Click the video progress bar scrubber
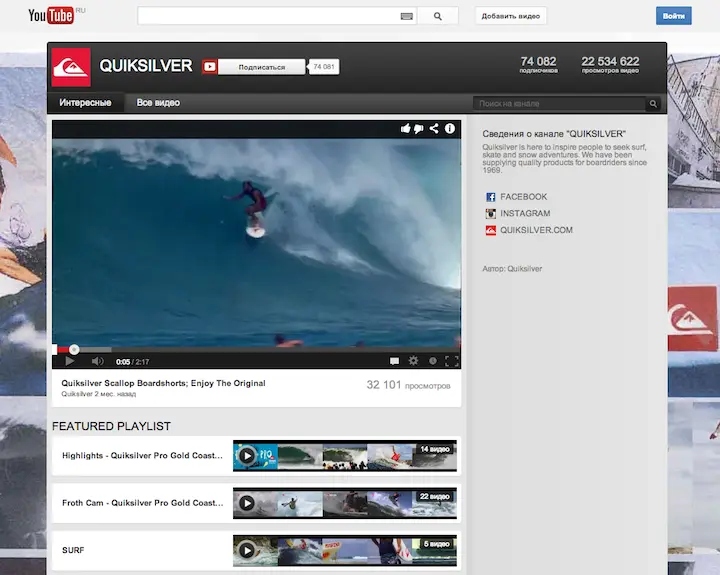Viewport: 720px width, 575px height. tap(74, 350)
